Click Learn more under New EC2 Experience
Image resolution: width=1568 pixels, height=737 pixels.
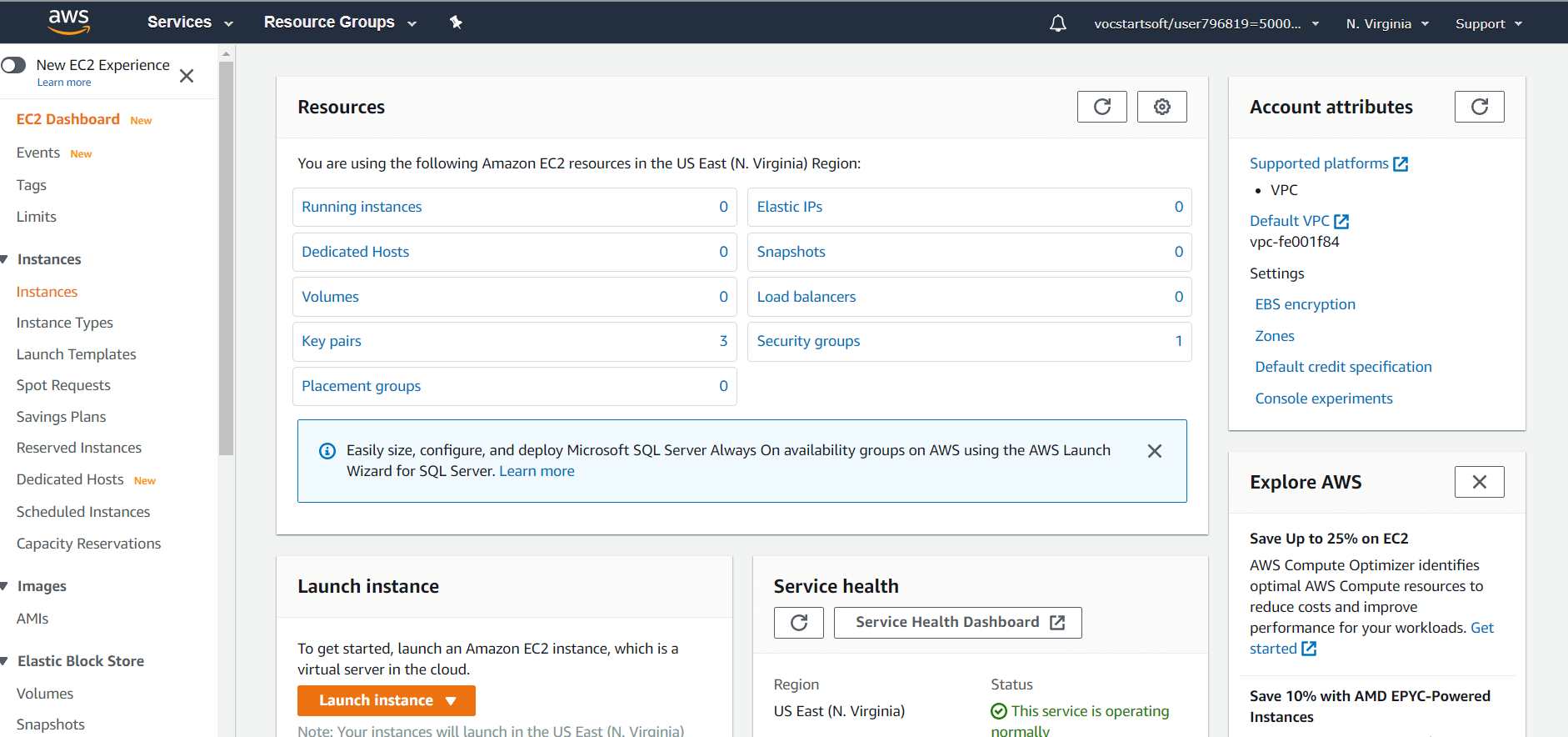[64, 83]
